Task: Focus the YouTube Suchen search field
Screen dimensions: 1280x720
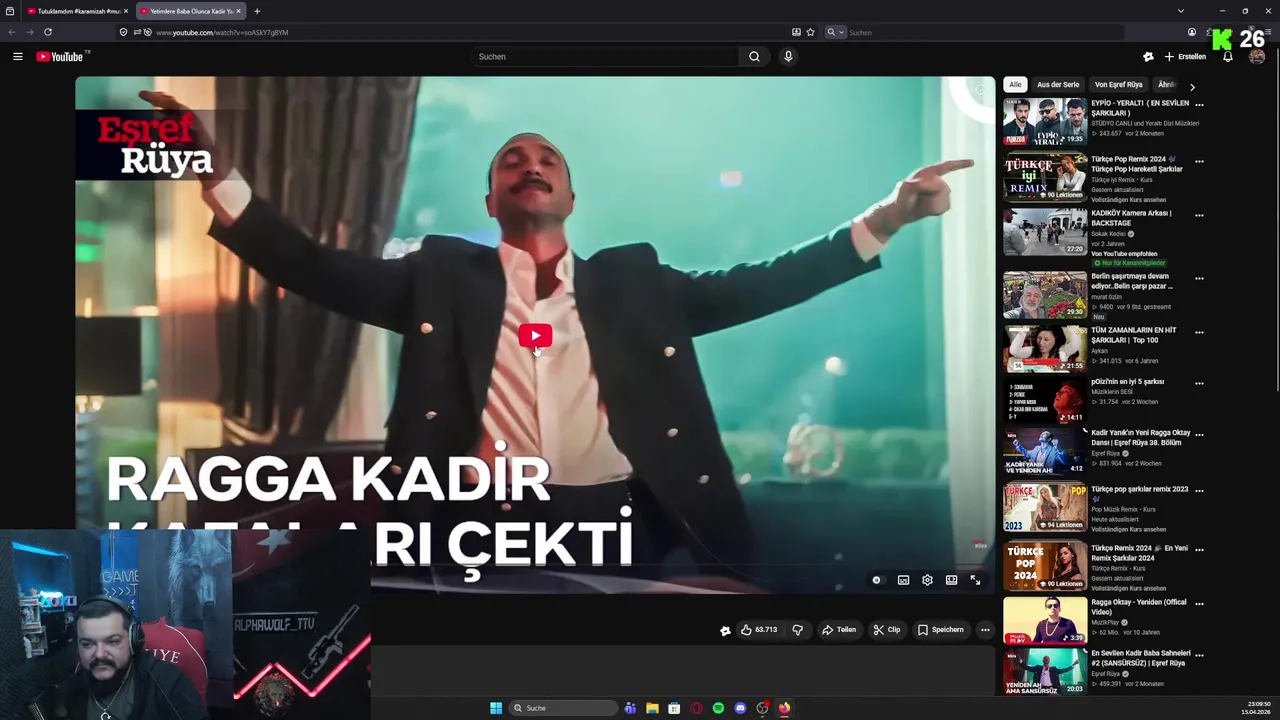Action: (605, 57)
